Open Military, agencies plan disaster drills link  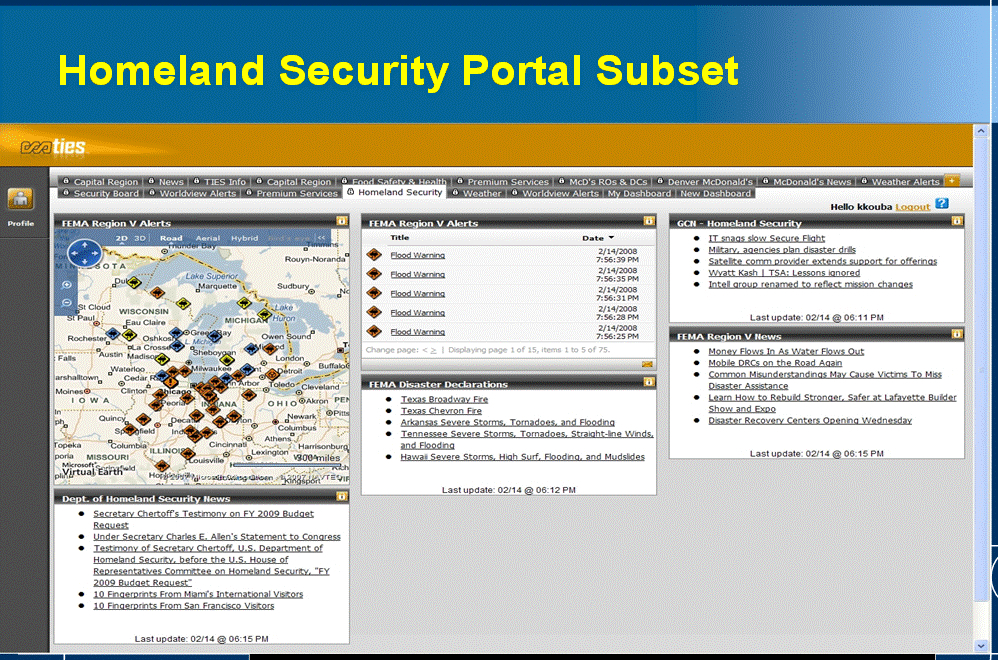782,249
